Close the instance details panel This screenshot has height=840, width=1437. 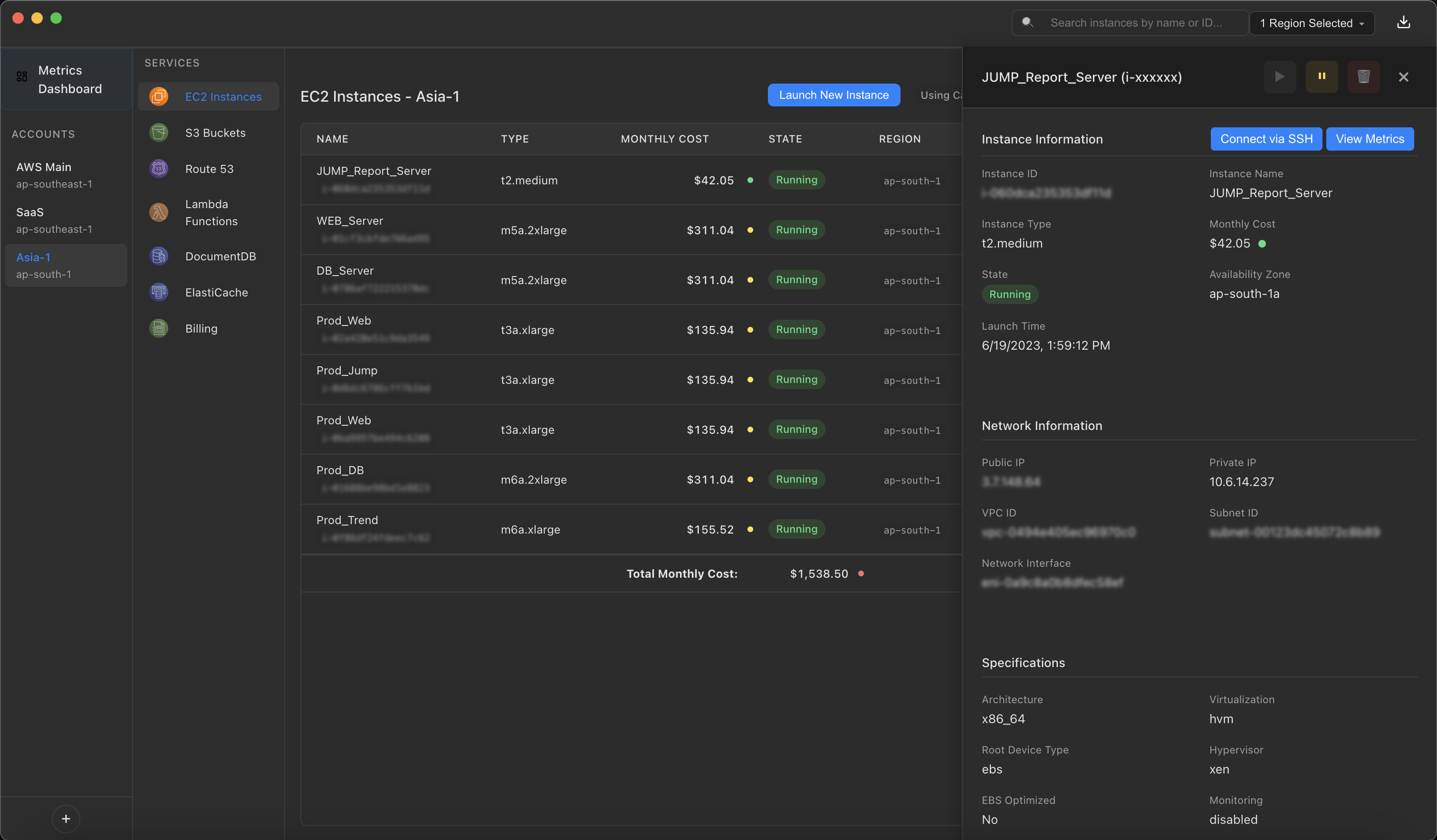[x=1403, y=76]
